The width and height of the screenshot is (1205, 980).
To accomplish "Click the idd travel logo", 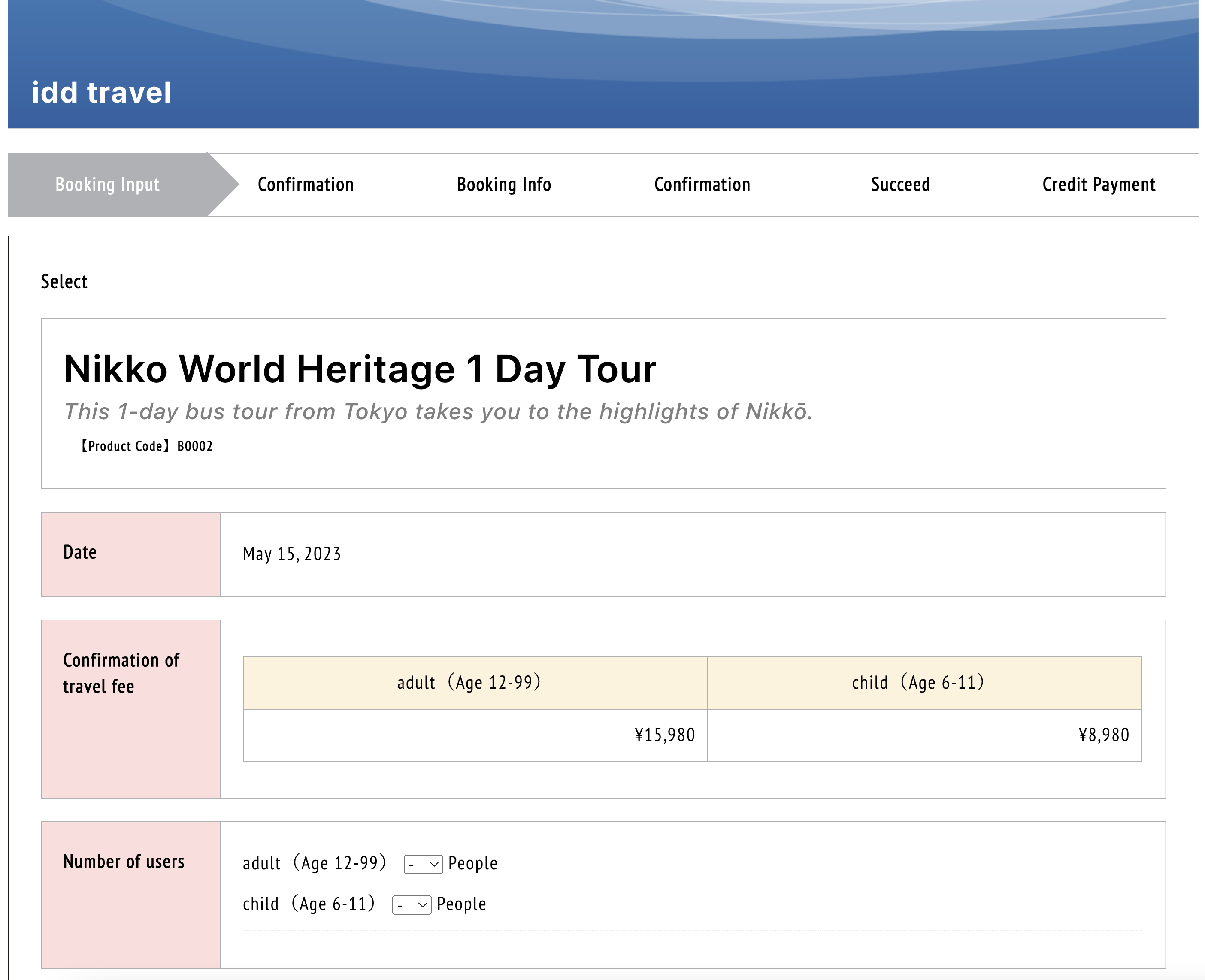I will [102, 92].
